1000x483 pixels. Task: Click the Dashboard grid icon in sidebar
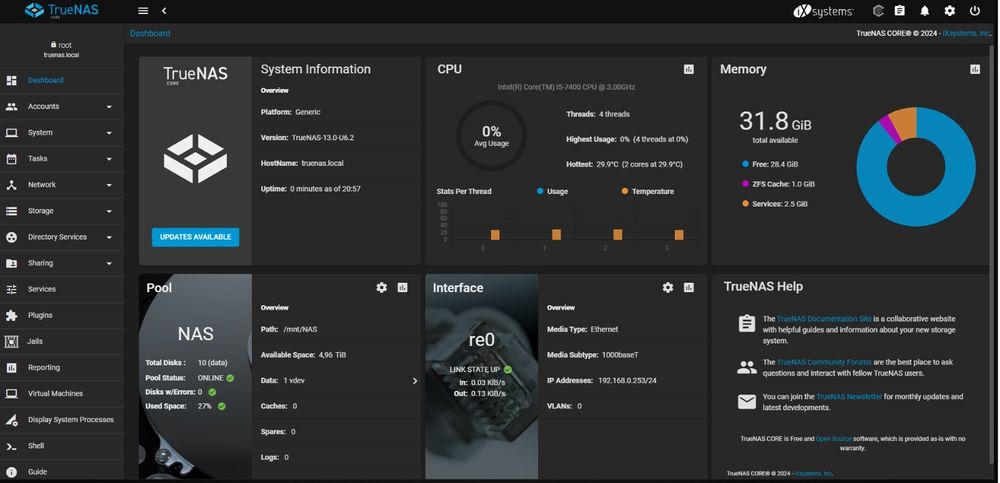(11, 80)
